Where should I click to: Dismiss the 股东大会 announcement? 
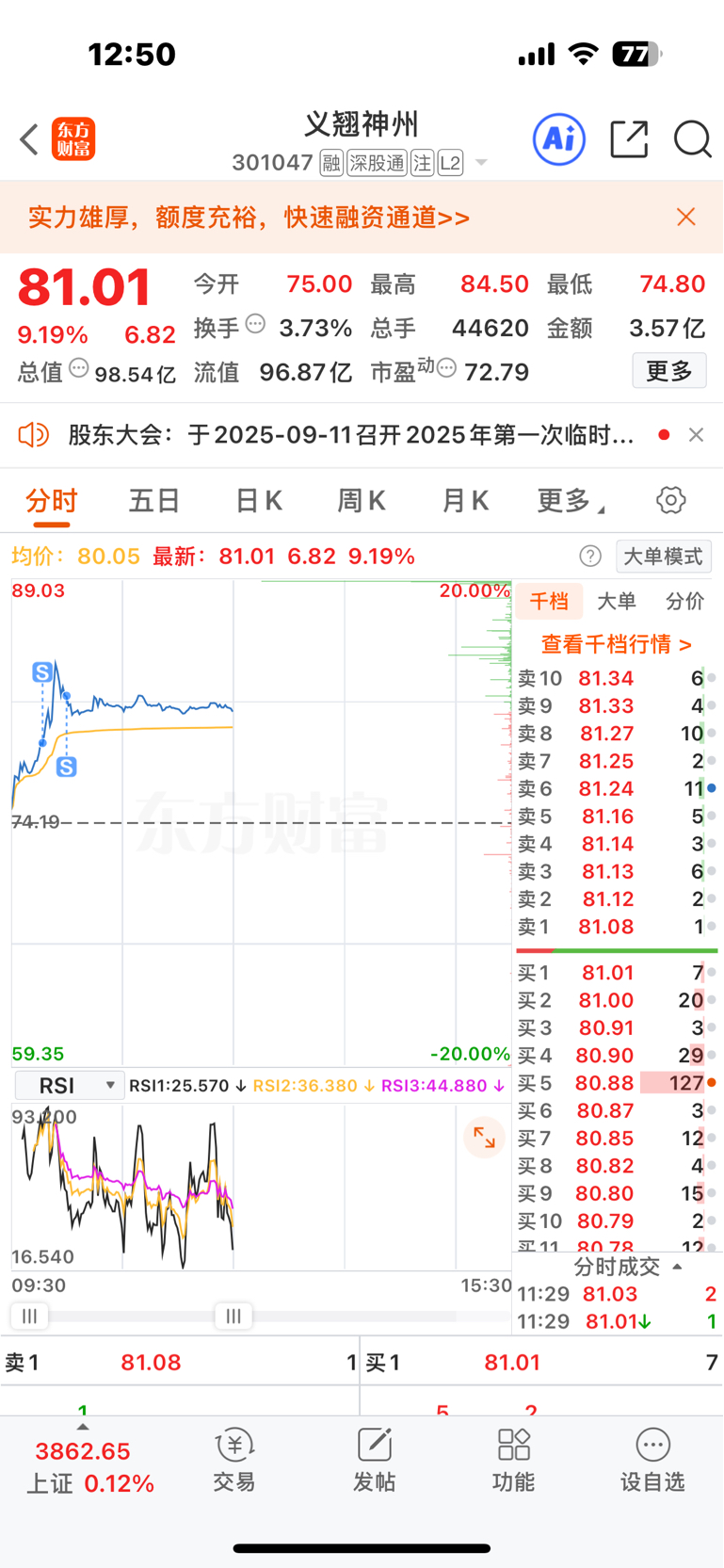point(696,435)
